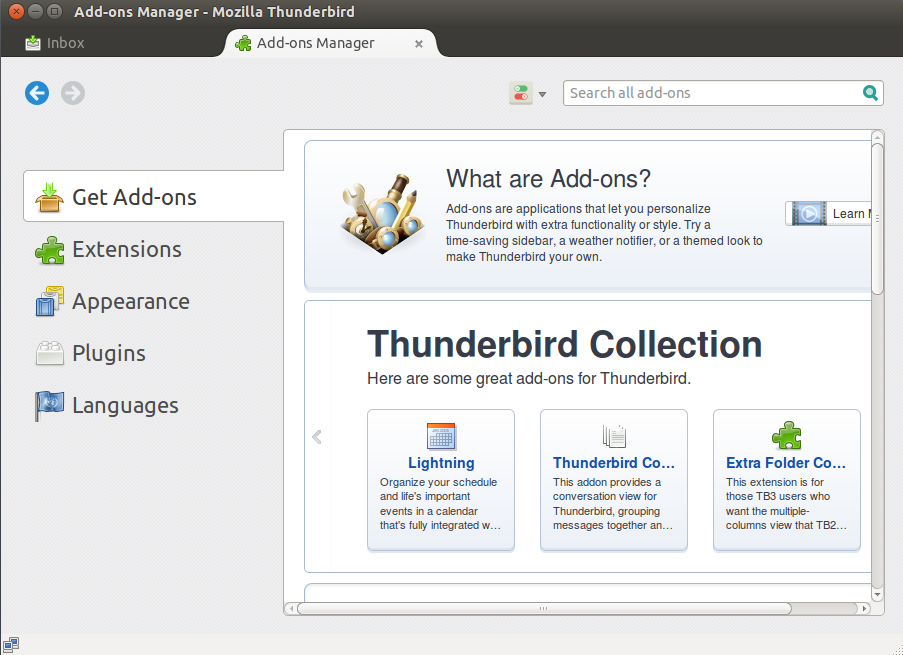Click the greyed-out forward arrow button
The width and height of the screenshot is (903, 655).
[x=73, y=93]
